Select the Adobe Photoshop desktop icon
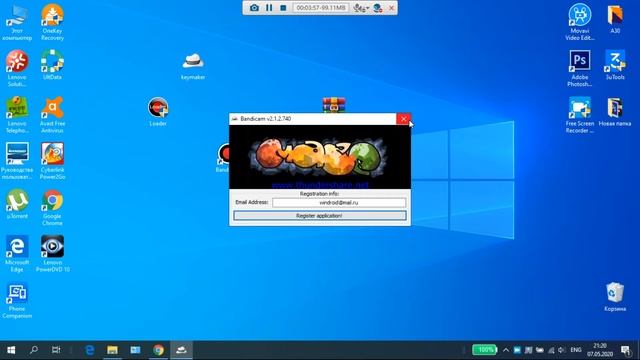This screenshot has height=360, width=640. (580, 69)
